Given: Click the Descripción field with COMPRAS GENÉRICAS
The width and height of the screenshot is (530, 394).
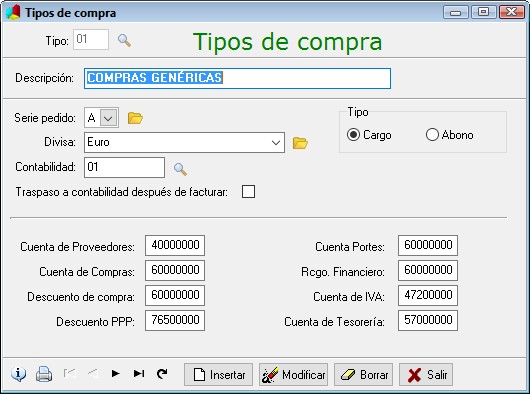Looking at the screenshot, I should pos(237,78).
